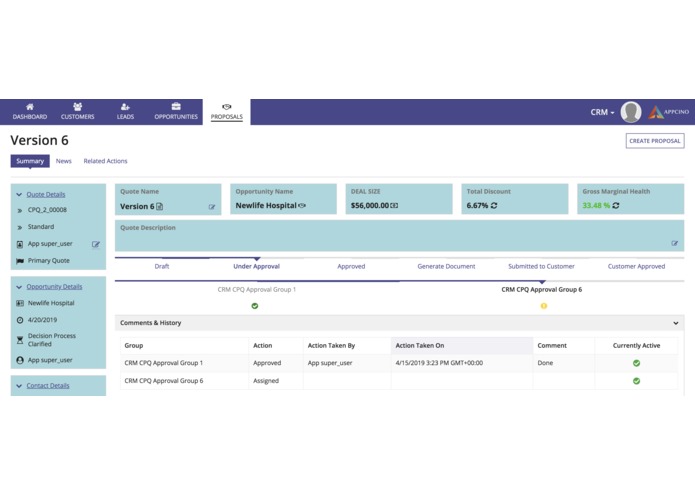Expand the Contact Details chevron

[x=19, y=386]
